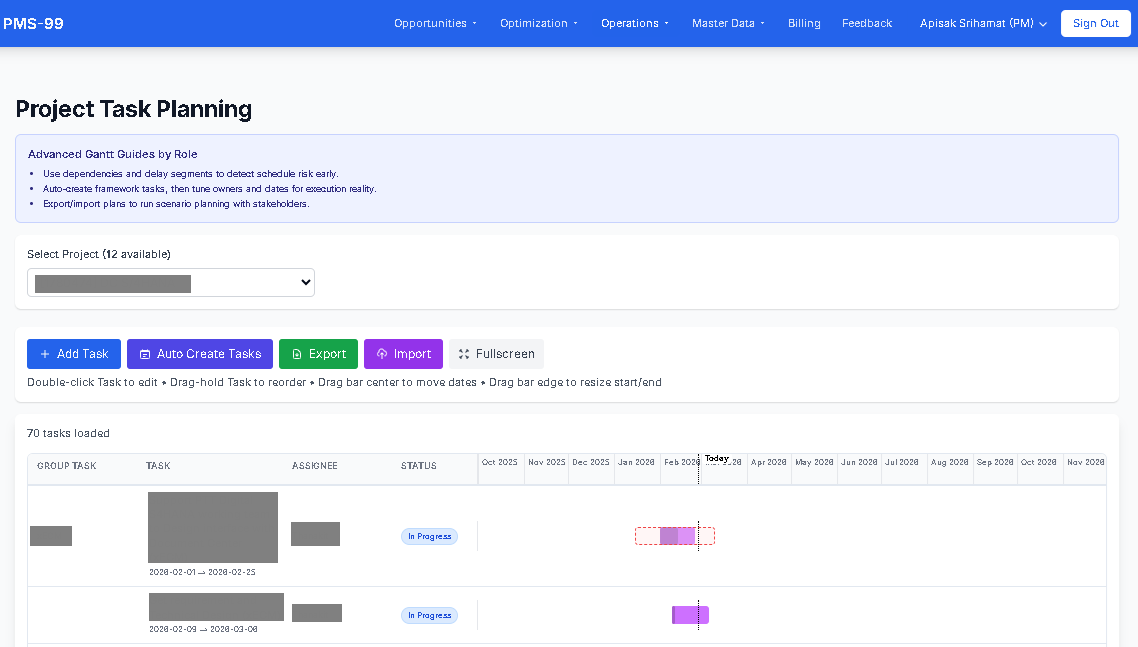Screen dimensions: 1138x647
Task: Click the Assignee column header
Action: pyautogui.click(x=315, y=466)
